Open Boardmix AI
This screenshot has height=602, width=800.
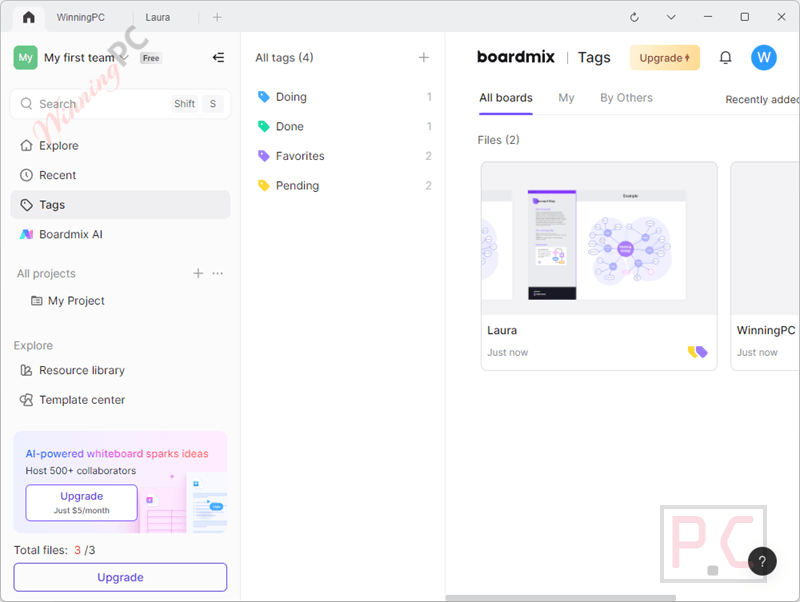click(120, 235)
